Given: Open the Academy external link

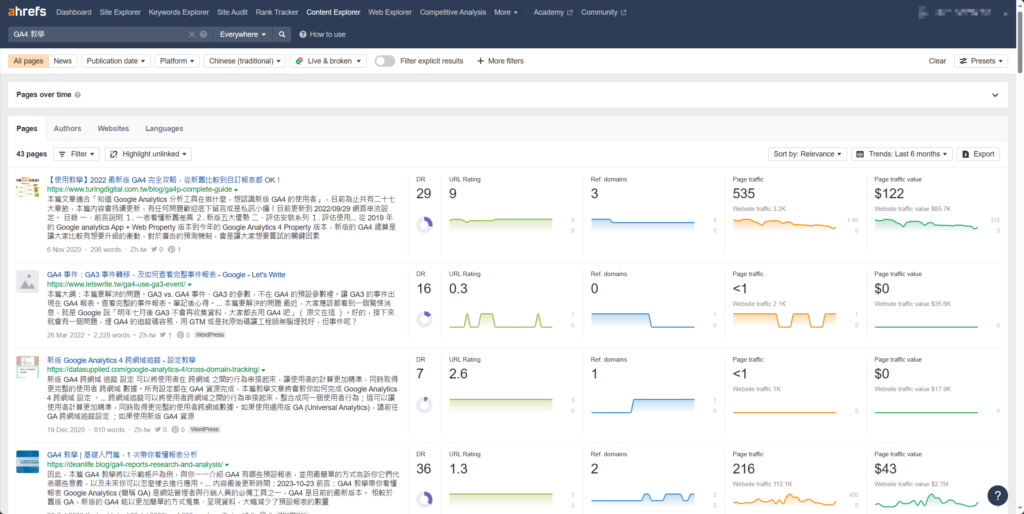Looking at the screenshot, I should point(552,12).
